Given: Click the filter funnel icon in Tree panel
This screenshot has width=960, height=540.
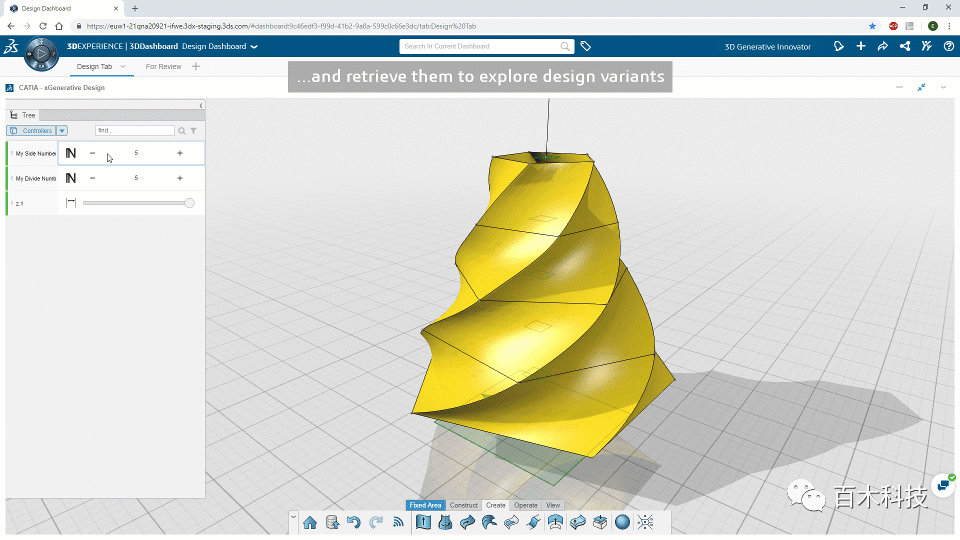Looking at the screenshot, I should click(x=193, y=131).
